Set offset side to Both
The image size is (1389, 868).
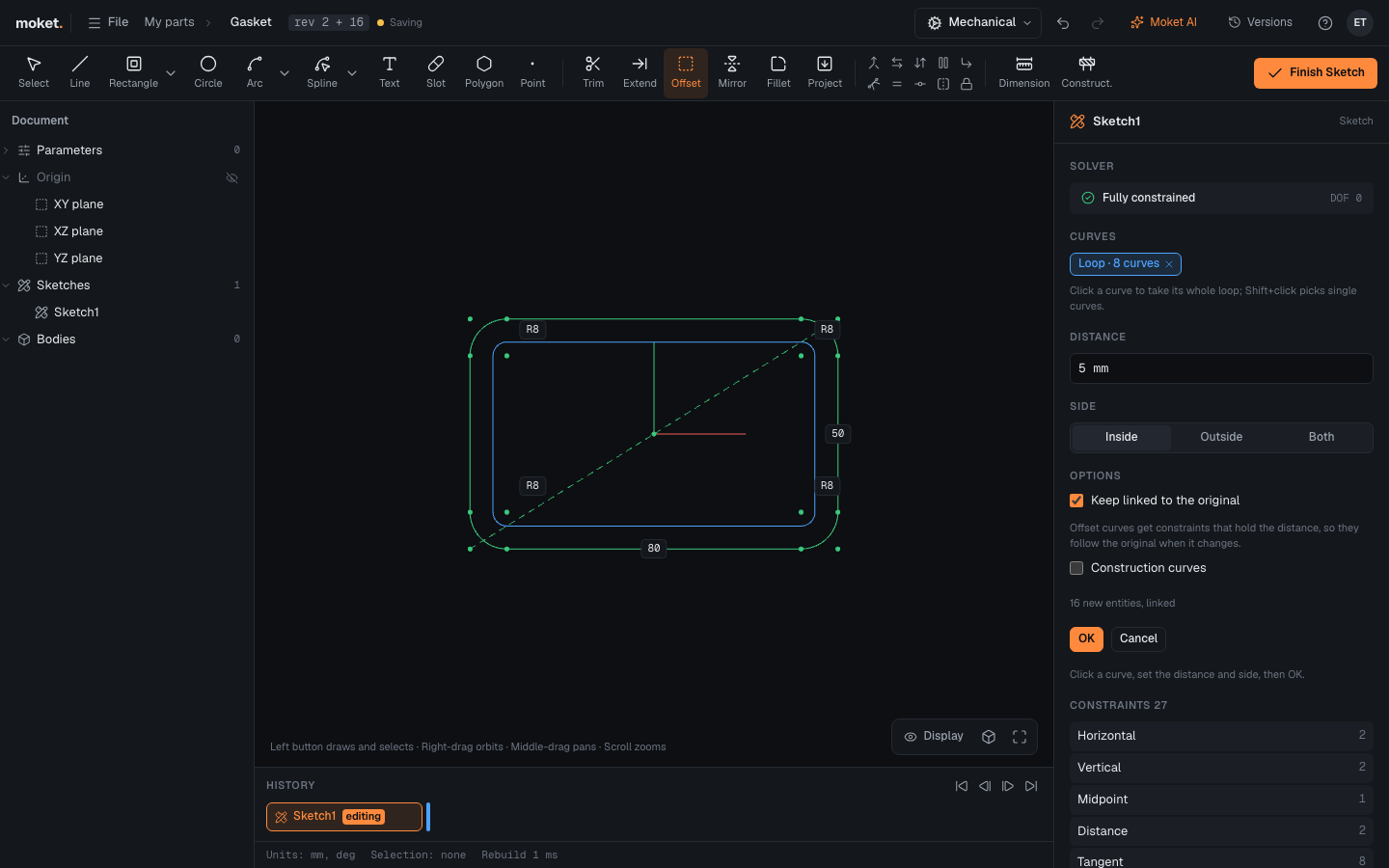point(1321,437)
